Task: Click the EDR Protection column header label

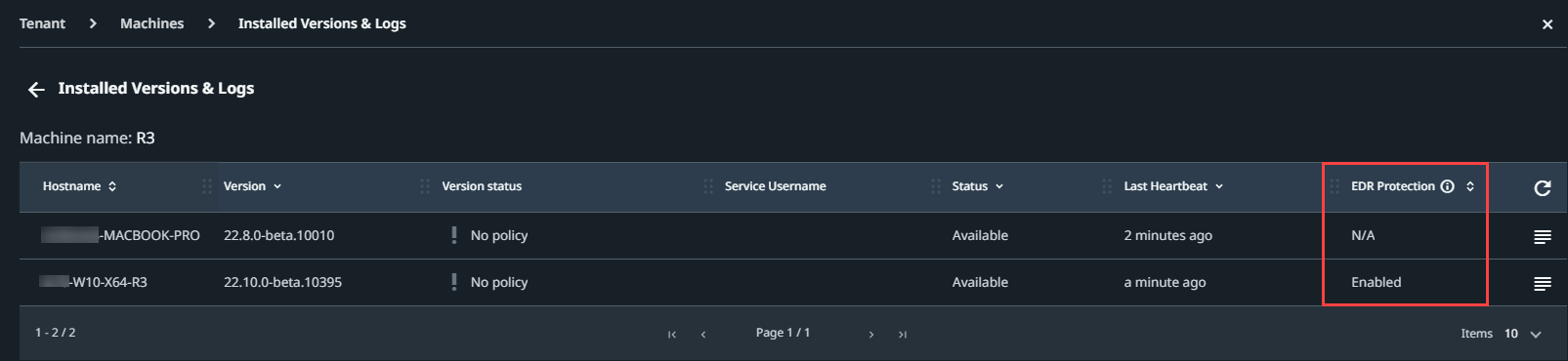Action: pos(1393,186)
